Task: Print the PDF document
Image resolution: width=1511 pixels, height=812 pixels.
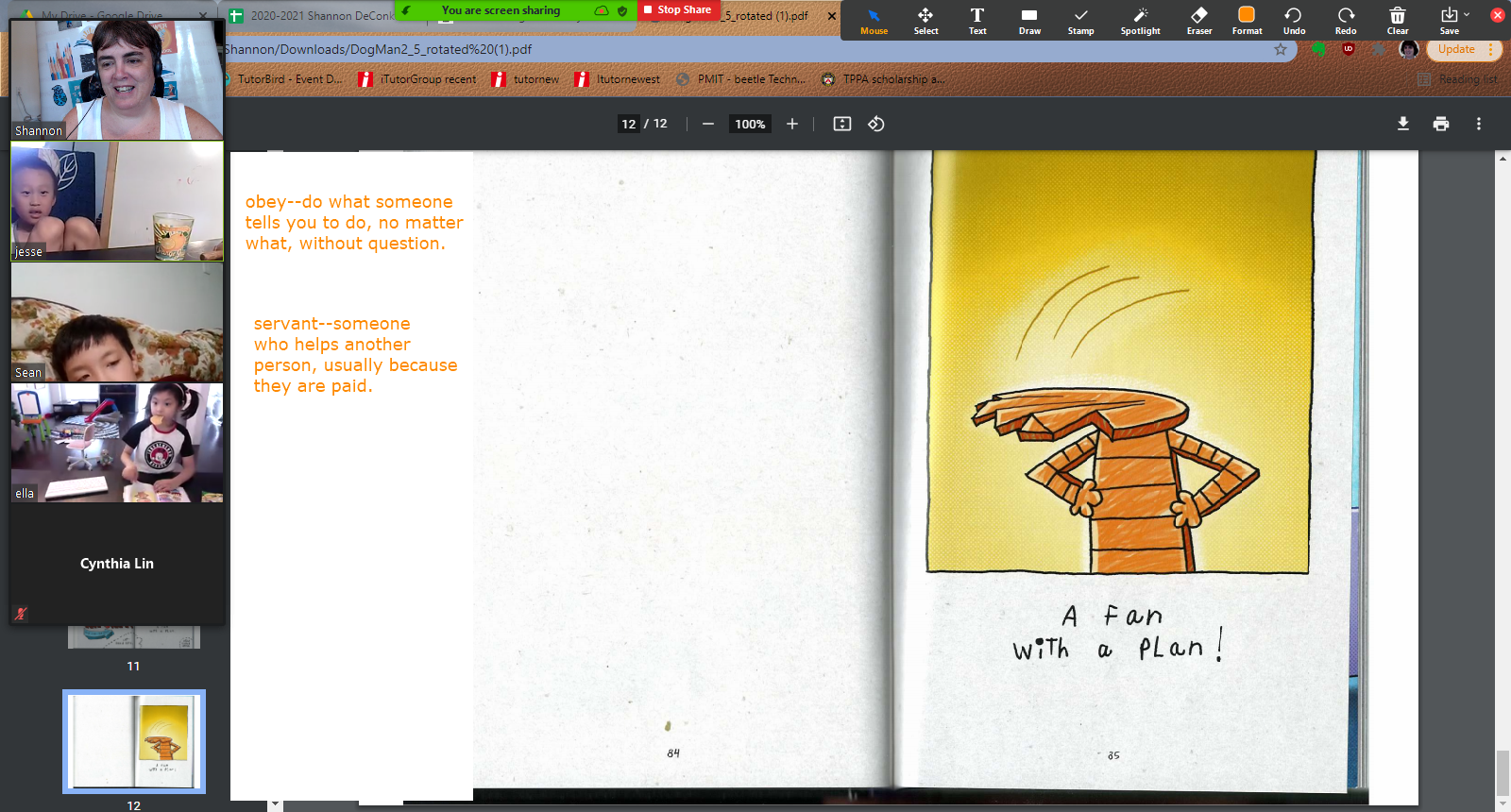Action: click(1441, 124)
